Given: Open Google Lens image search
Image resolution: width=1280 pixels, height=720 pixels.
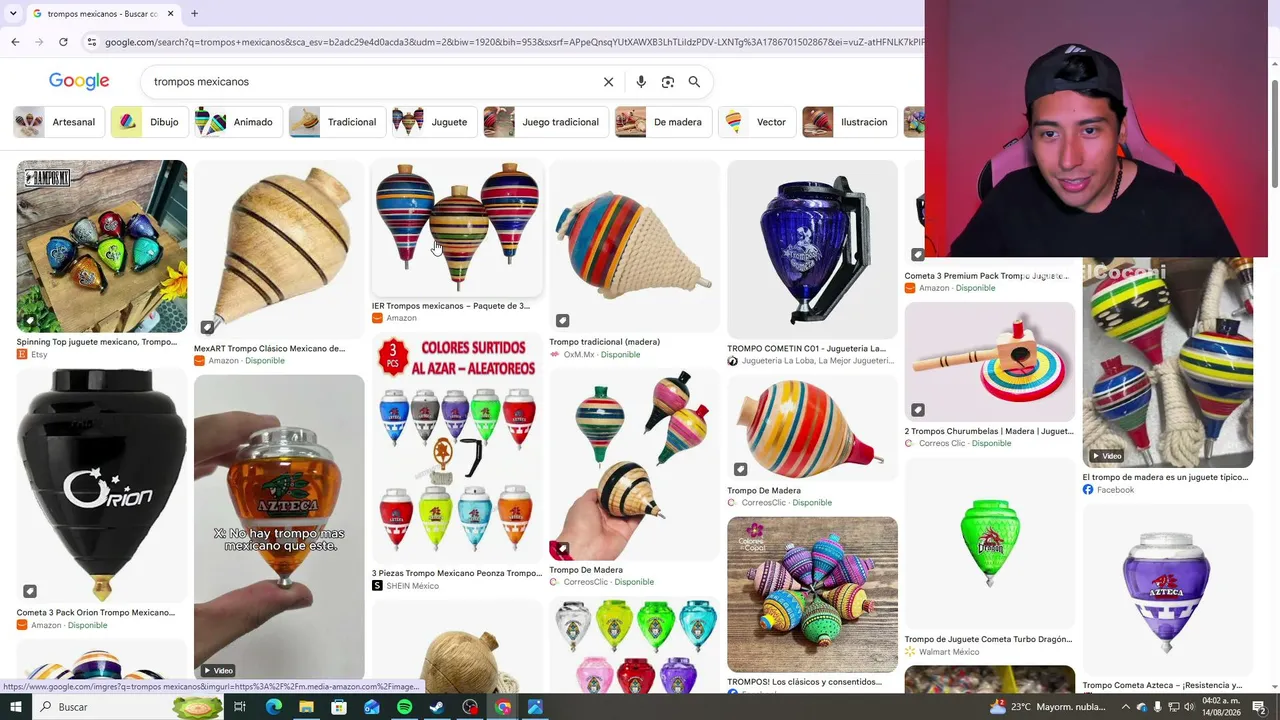Looking at the screenshot, I should 668,82.
